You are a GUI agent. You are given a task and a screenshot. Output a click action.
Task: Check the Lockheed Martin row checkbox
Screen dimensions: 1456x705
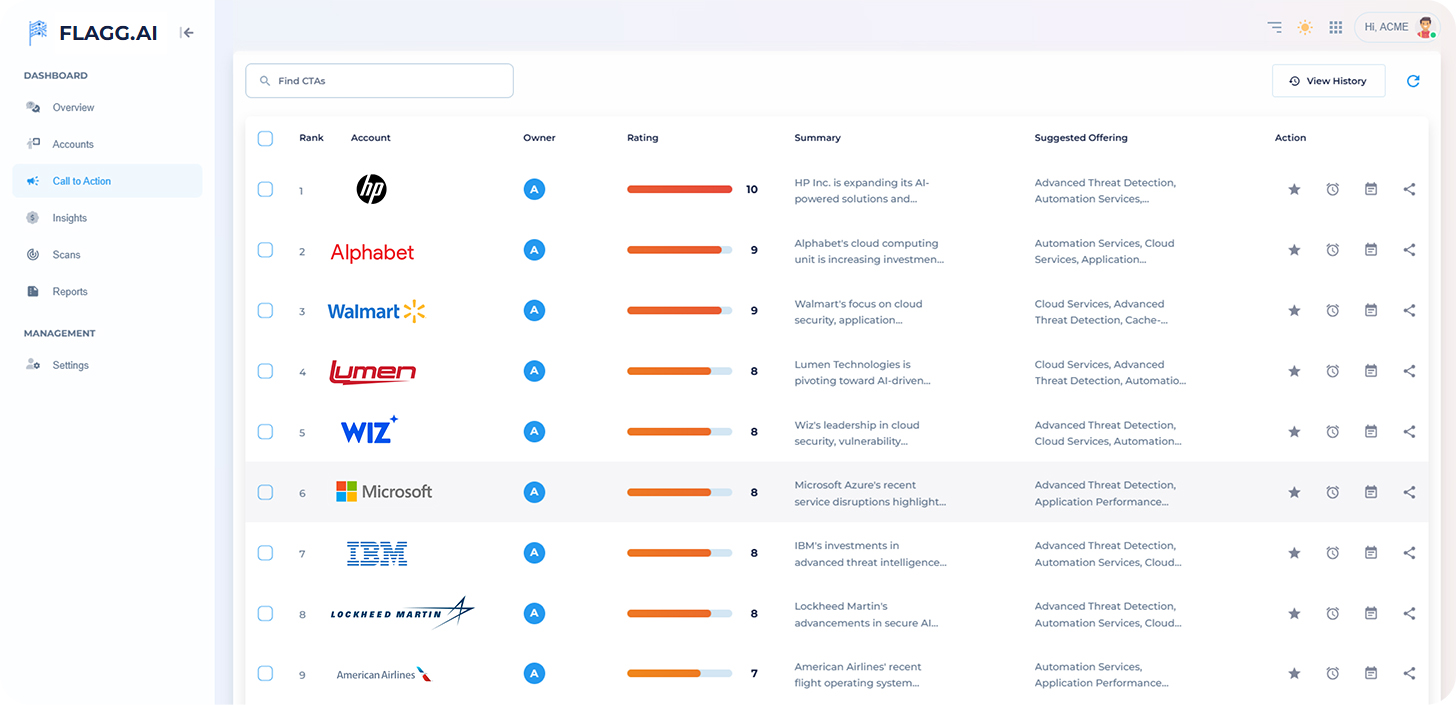[265, 613]
